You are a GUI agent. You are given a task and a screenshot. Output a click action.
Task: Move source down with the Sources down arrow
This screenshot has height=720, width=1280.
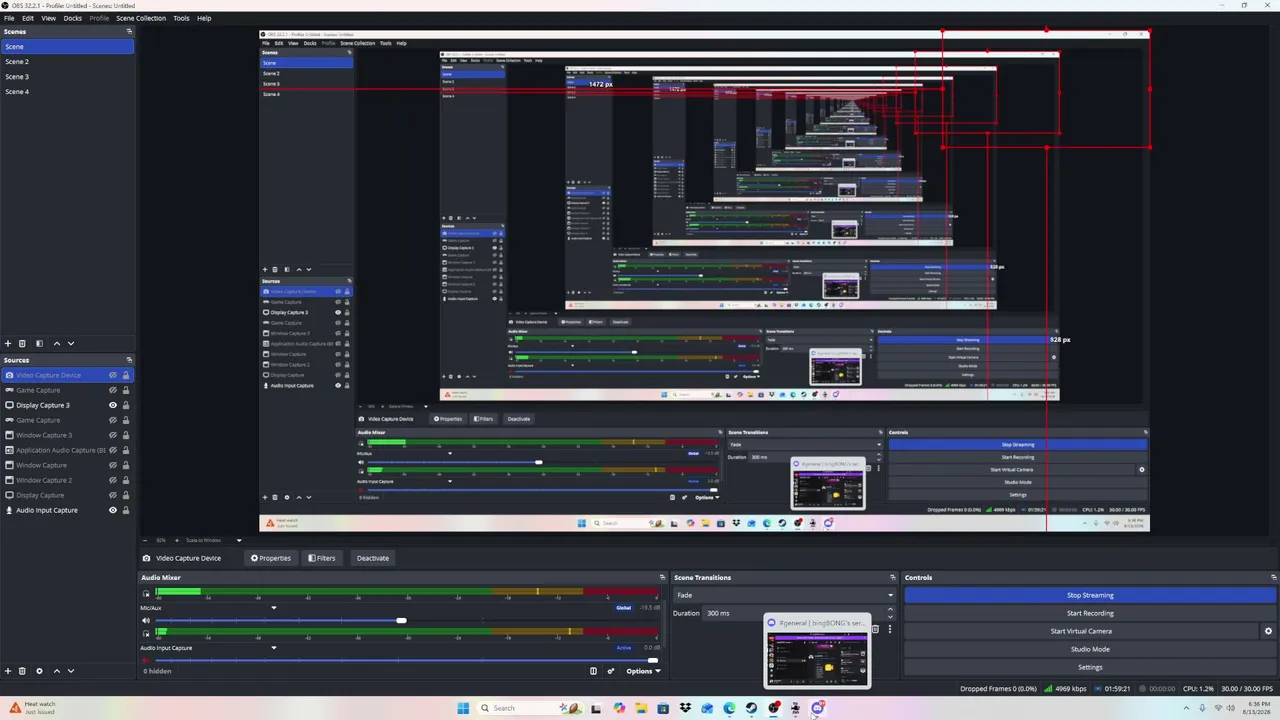(x=70, y=671)
